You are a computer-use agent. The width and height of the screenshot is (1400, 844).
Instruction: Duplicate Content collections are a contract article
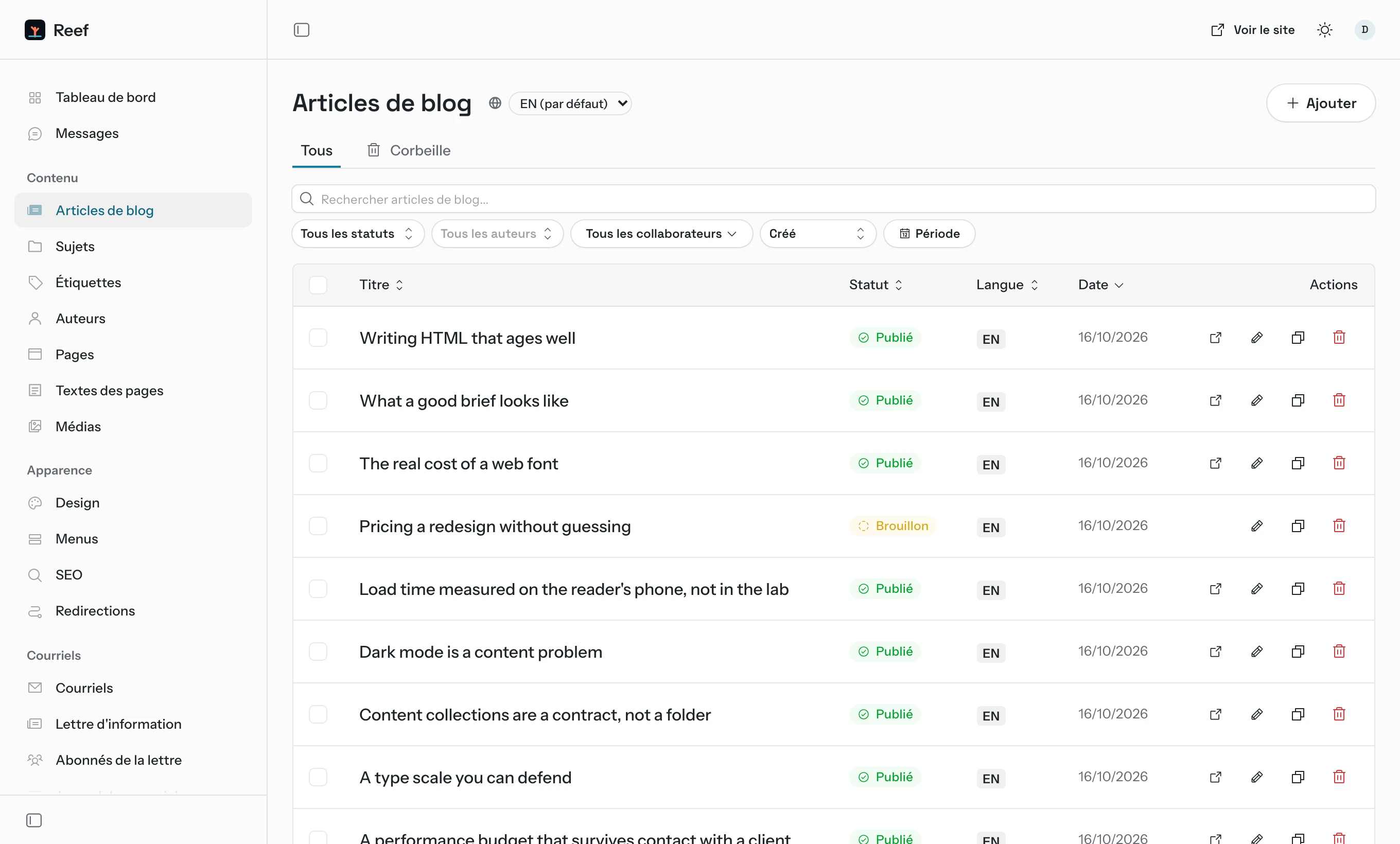click(1298, 714)
